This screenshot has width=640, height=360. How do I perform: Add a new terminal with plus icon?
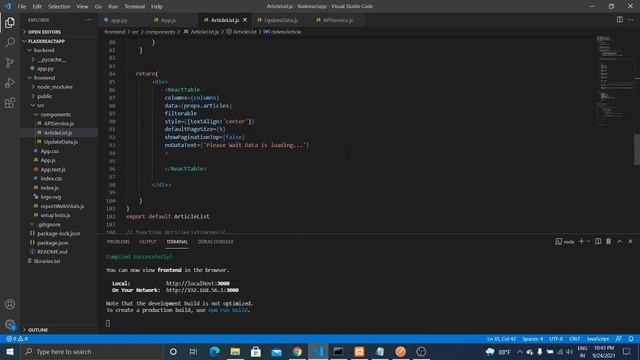click(x=581, y=241)
